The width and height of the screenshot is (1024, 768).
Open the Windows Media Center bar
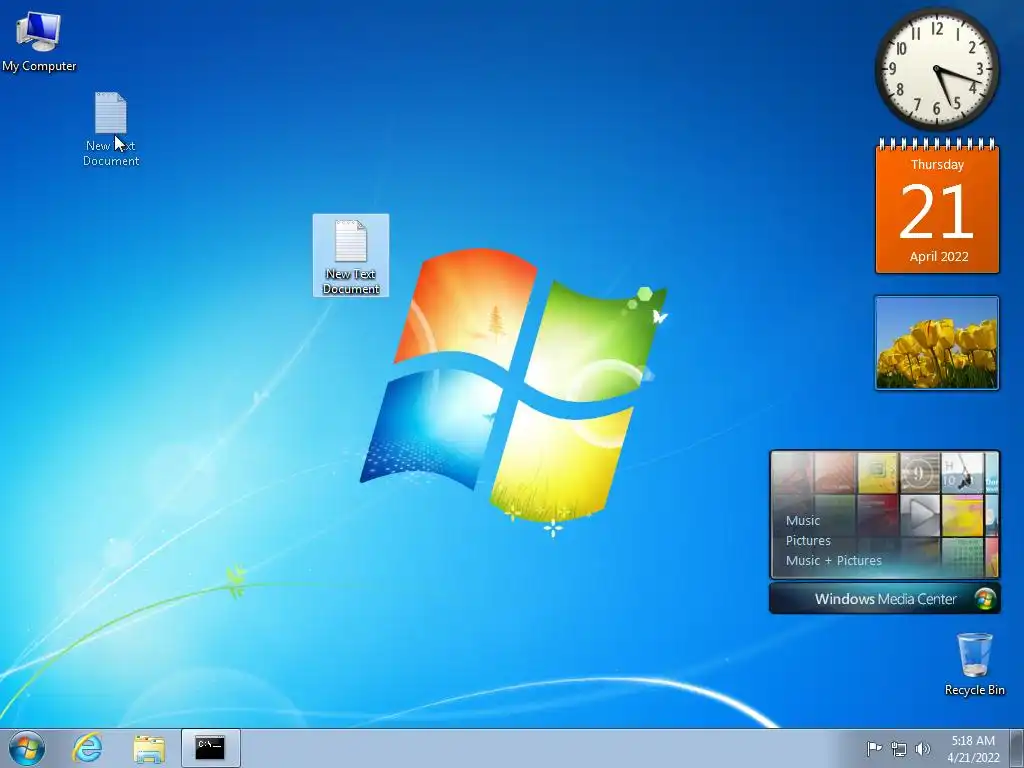point(885,599)
